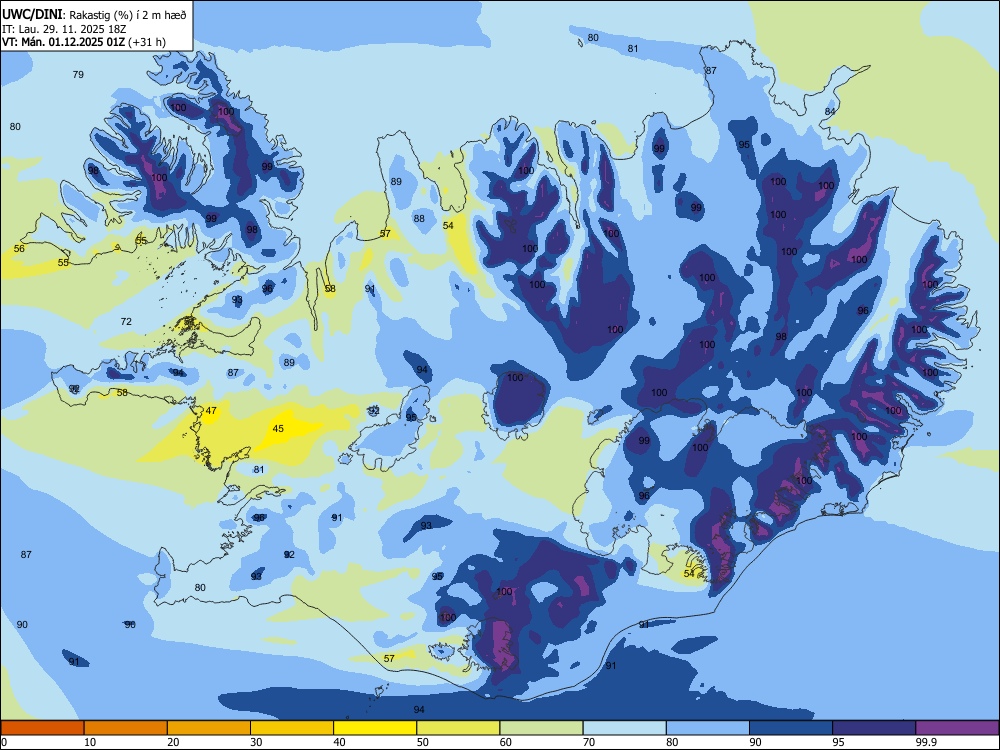This screenshot has height=750, width=1000.
Task: Click the 94 value over southern ocean
Action: (x=419, y=710)
